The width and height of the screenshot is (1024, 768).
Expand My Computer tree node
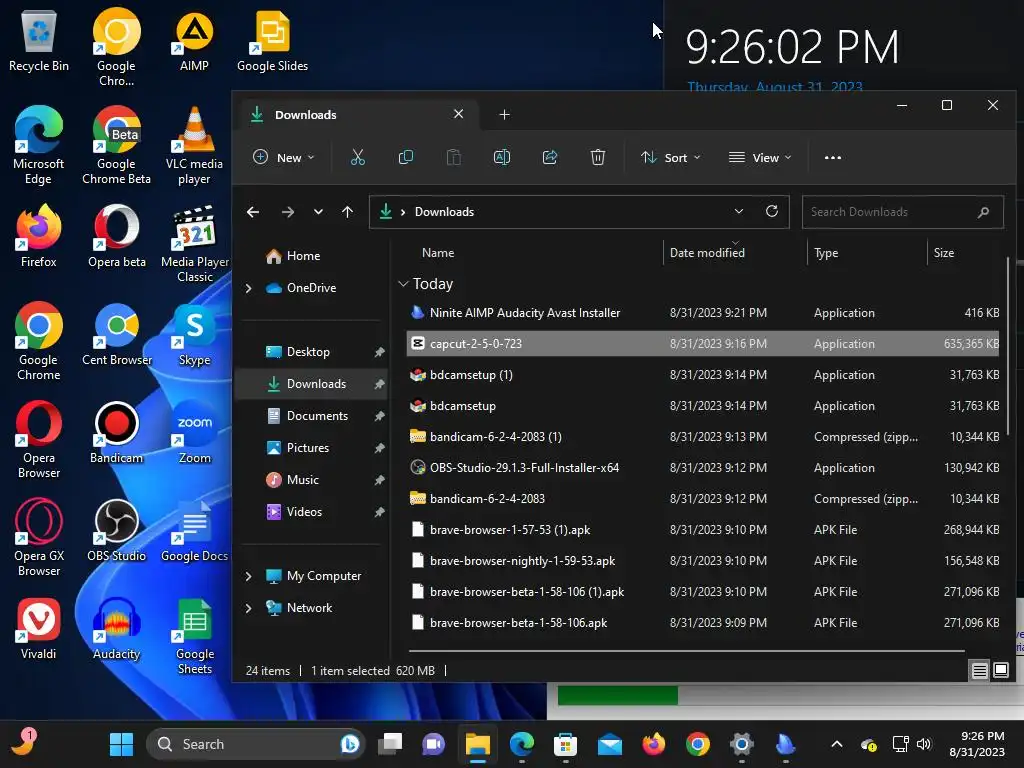pos(248,576)
